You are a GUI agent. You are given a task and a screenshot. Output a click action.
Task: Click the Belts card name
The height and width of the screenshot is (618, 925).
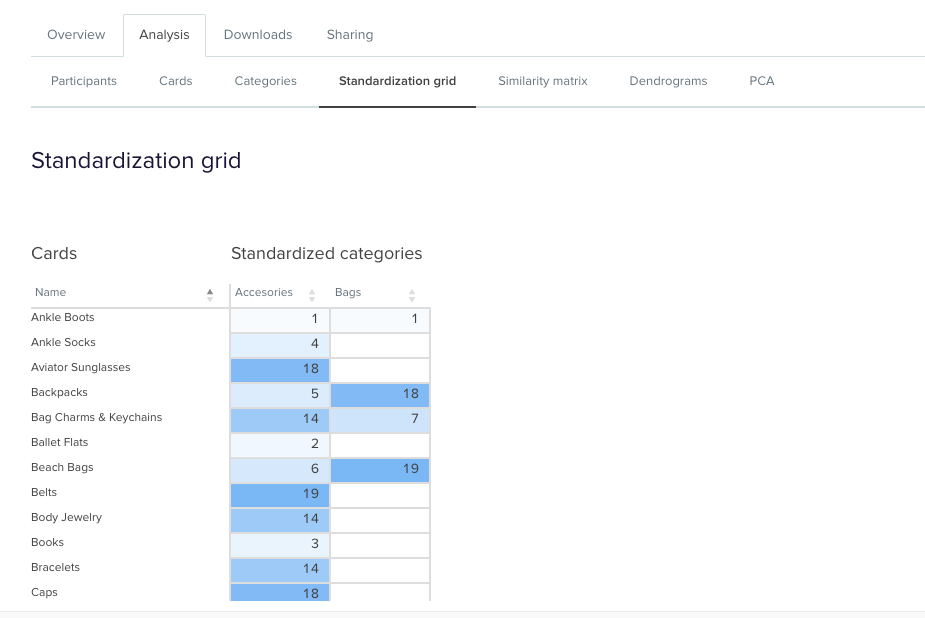pos(44,492)
